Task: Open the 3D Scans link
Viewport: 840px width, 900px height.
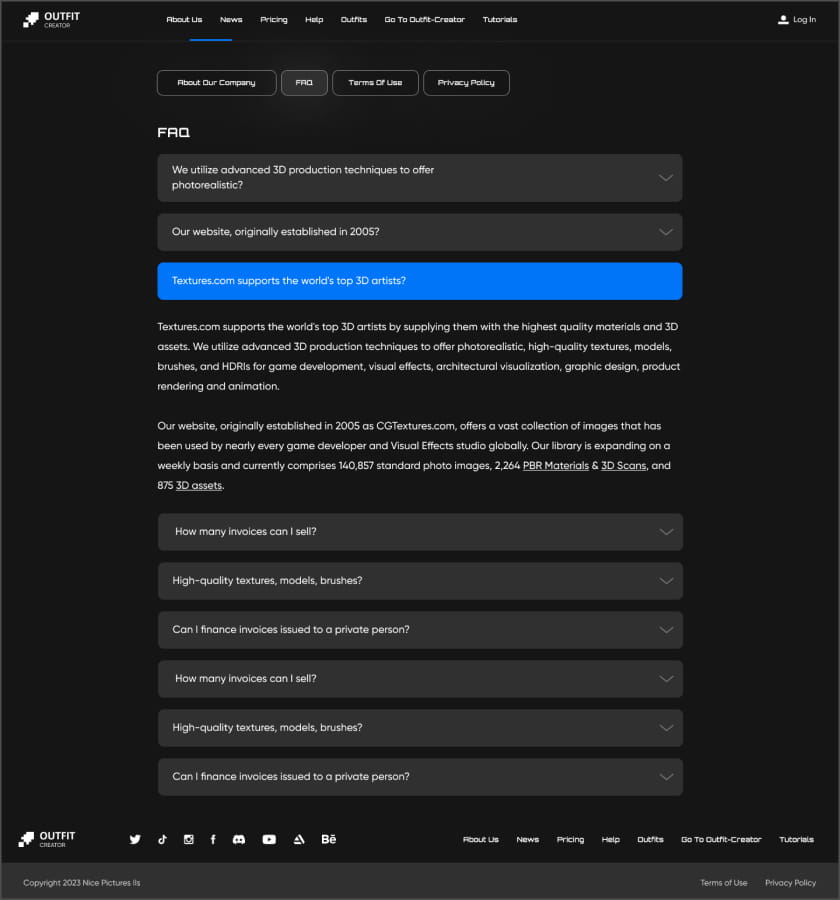Action: (x=623, y=466)
